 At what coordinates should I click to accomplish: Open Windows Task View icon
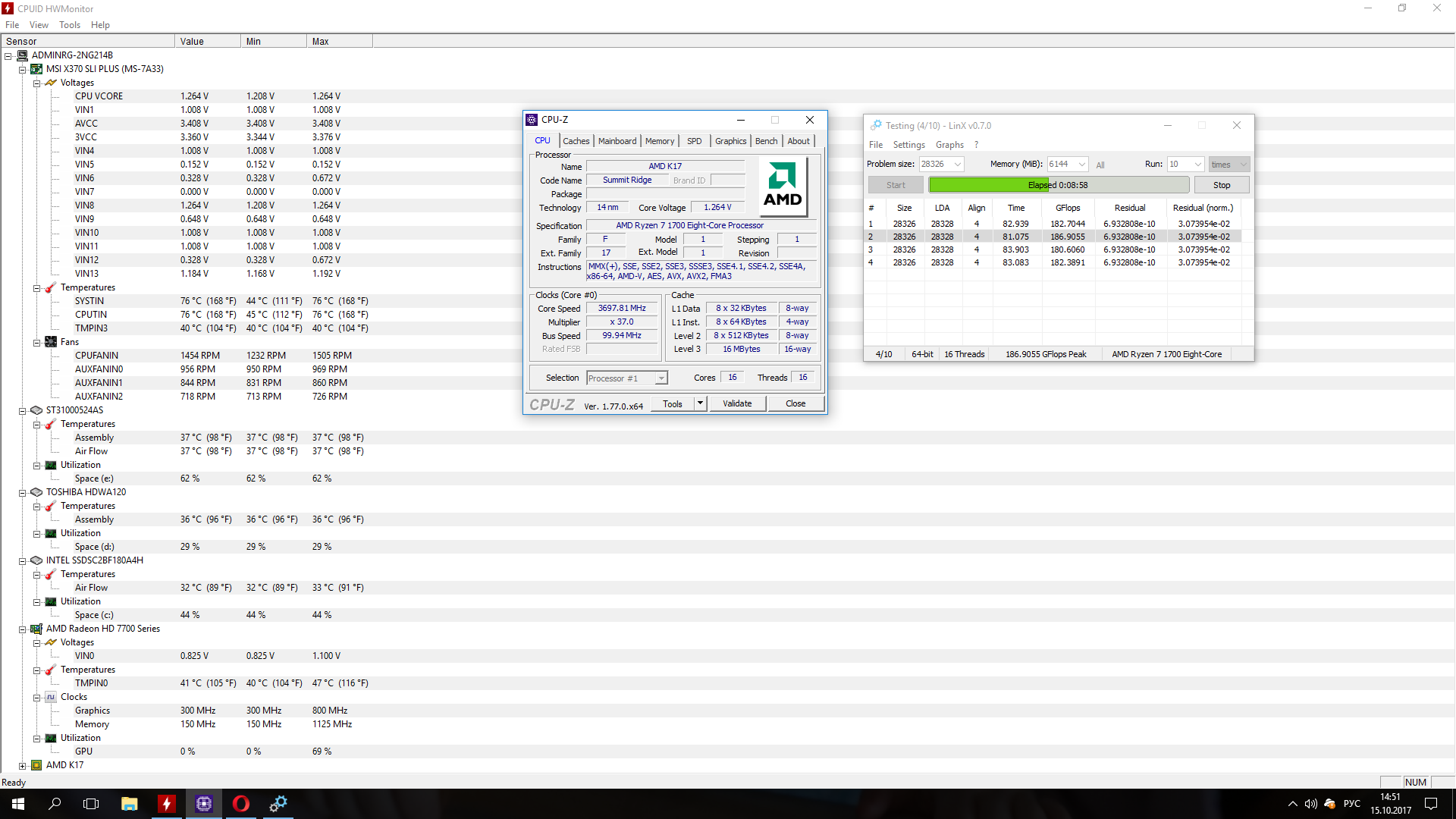[91, 804]
